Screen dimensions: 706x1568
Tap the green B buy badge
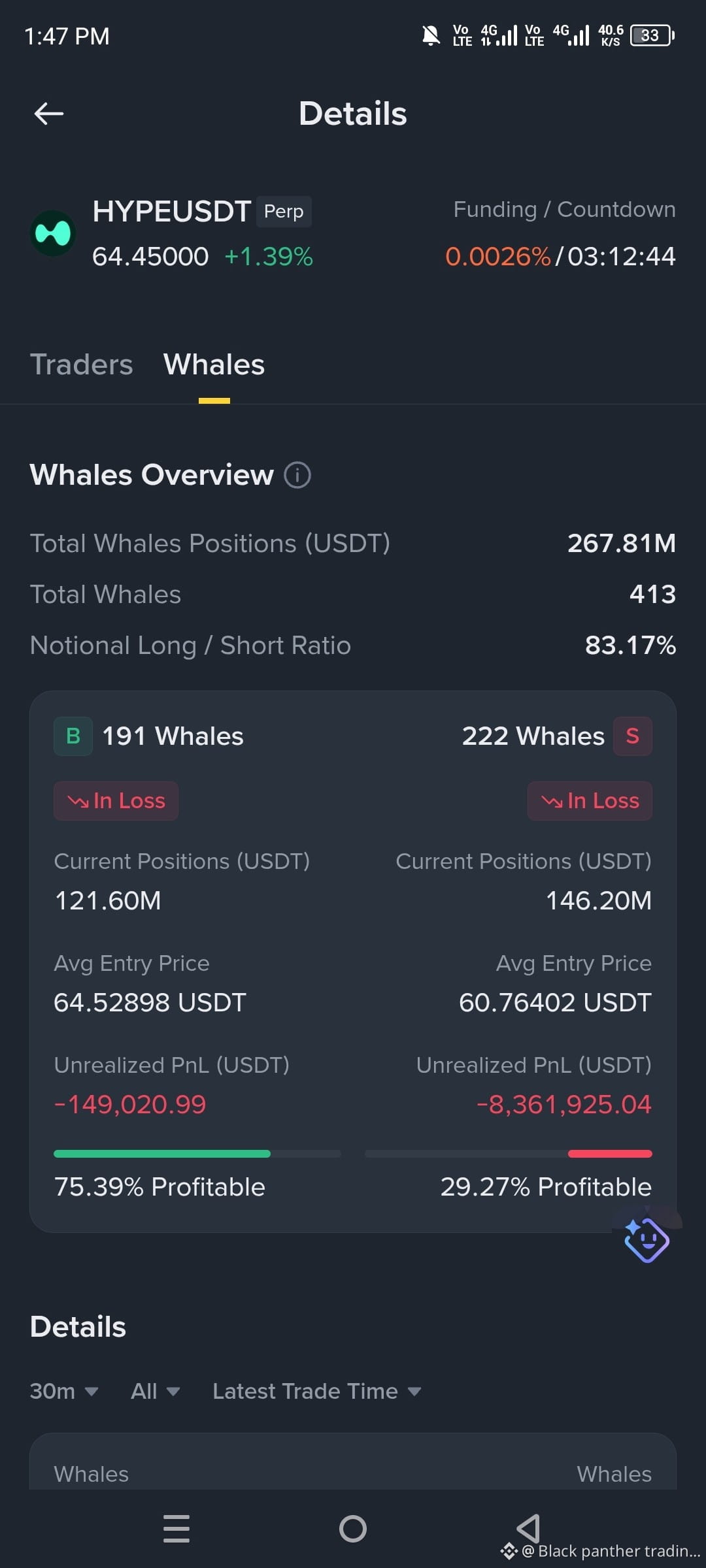point(73,736)
